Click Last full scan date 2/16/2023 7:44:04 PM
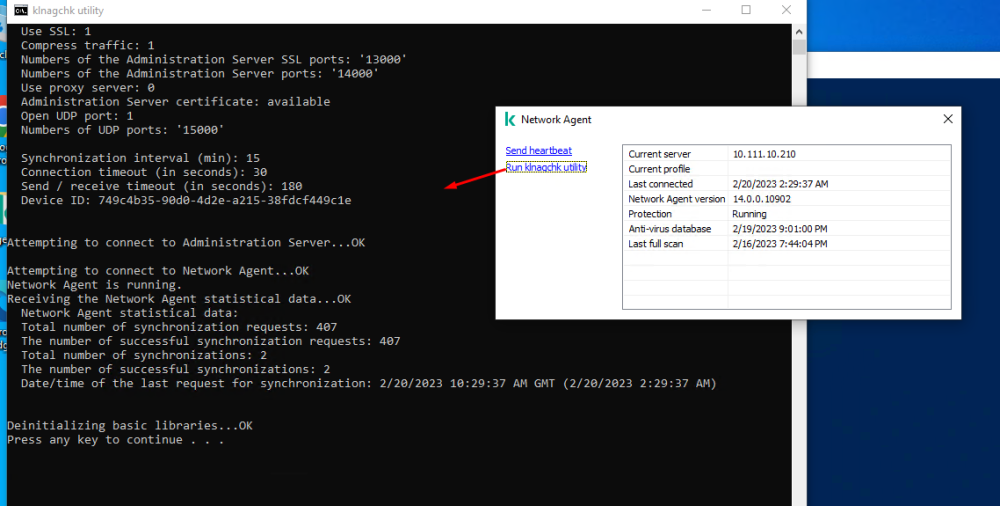This screenshot has height=506, width=1000. pos(779,244)
